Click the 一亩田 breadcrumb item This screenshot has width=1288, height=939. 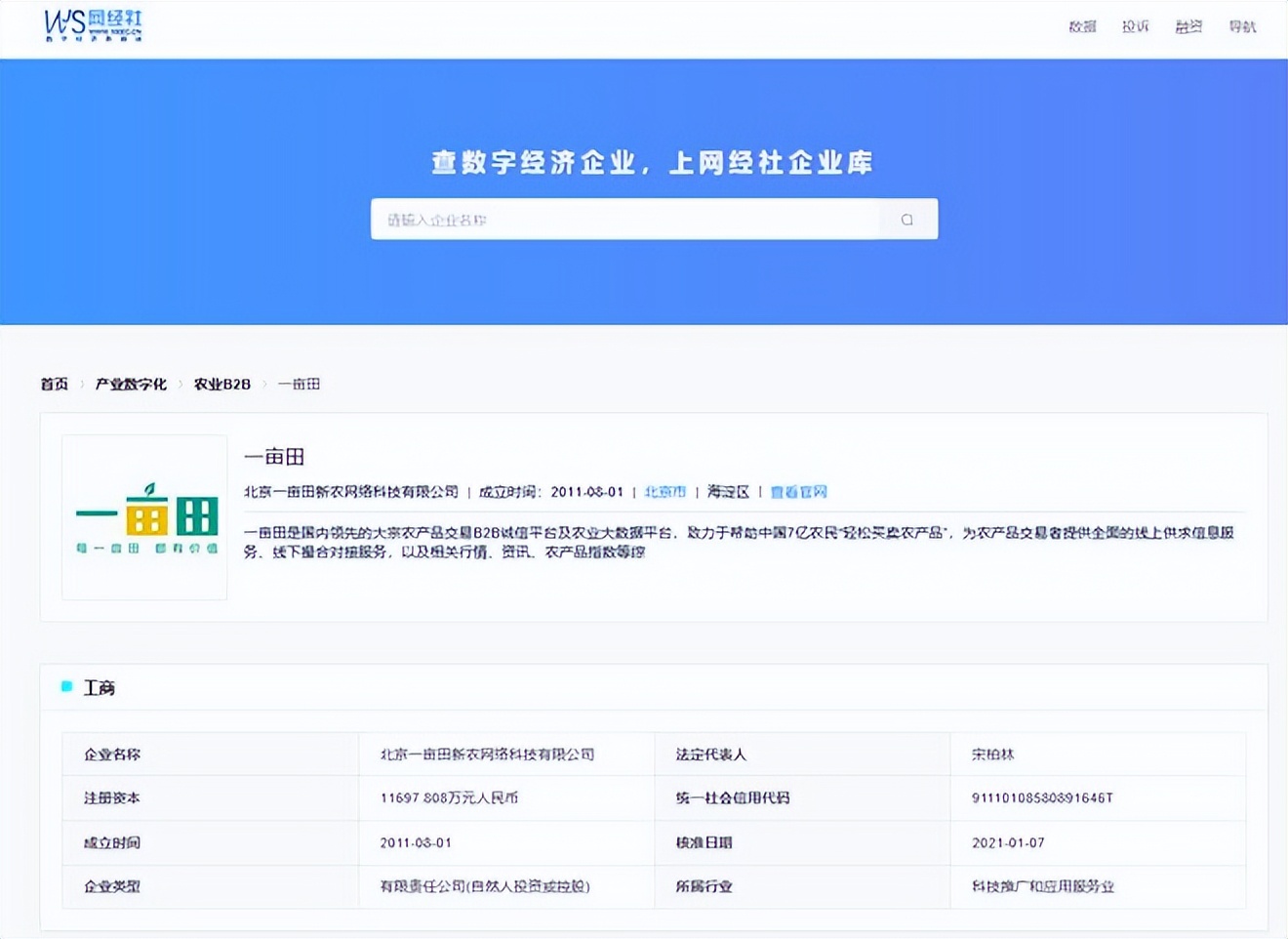[x=299, y=385]
